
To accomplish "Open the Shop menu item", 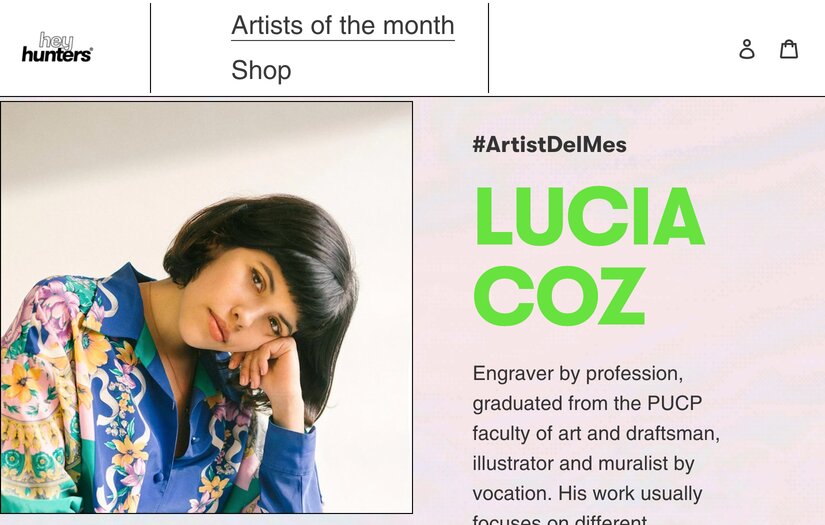I will point(261,70).
